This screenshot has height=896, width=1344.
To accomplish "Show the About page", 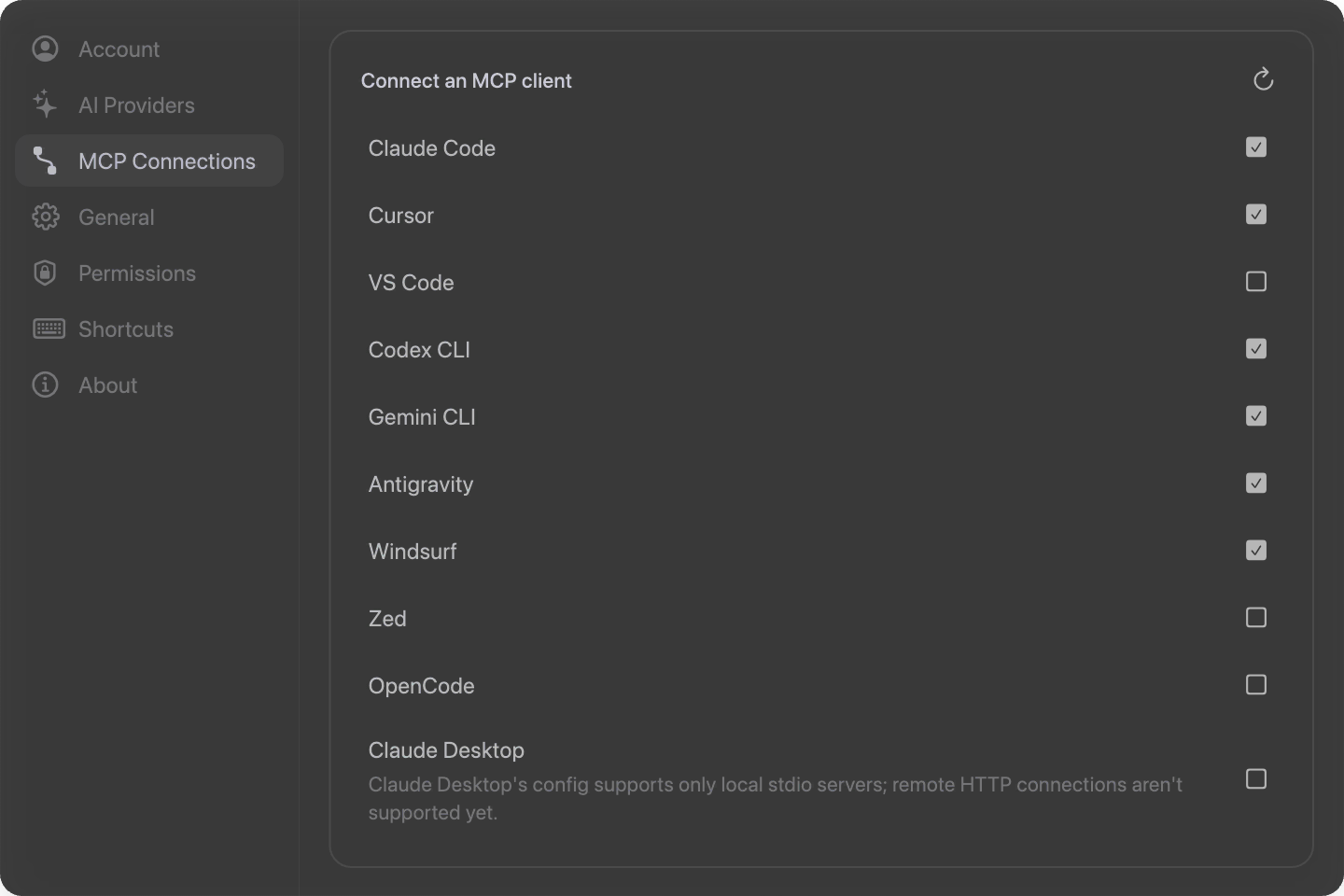I will tap(149, 385).
